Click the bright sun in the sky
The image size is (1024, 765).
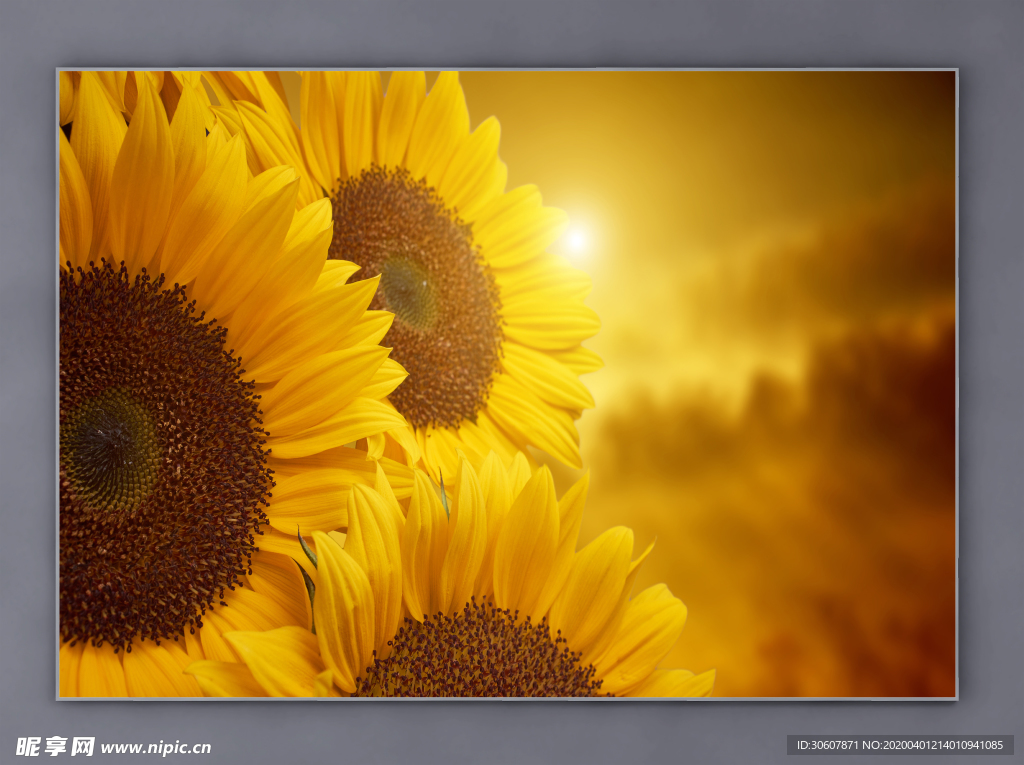tap(575, 239)
